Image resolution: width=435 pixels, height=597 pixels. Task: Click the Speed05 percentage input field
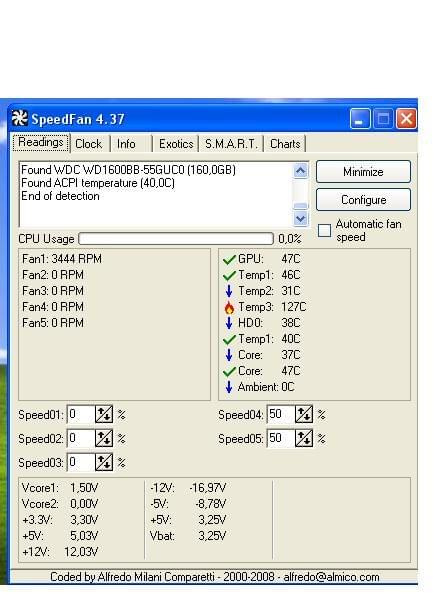pyautogui.click(x=281, y=438)
